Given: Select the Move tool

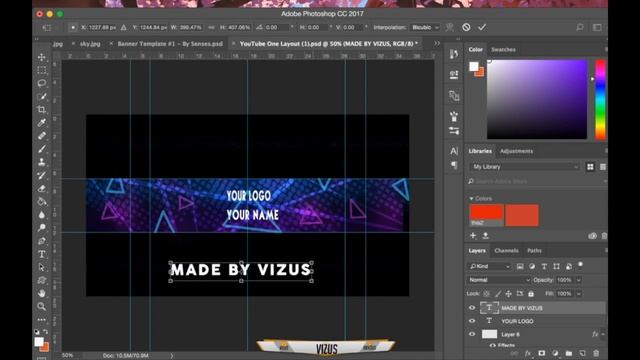Looking at the screenshot, I should (42, 57).
